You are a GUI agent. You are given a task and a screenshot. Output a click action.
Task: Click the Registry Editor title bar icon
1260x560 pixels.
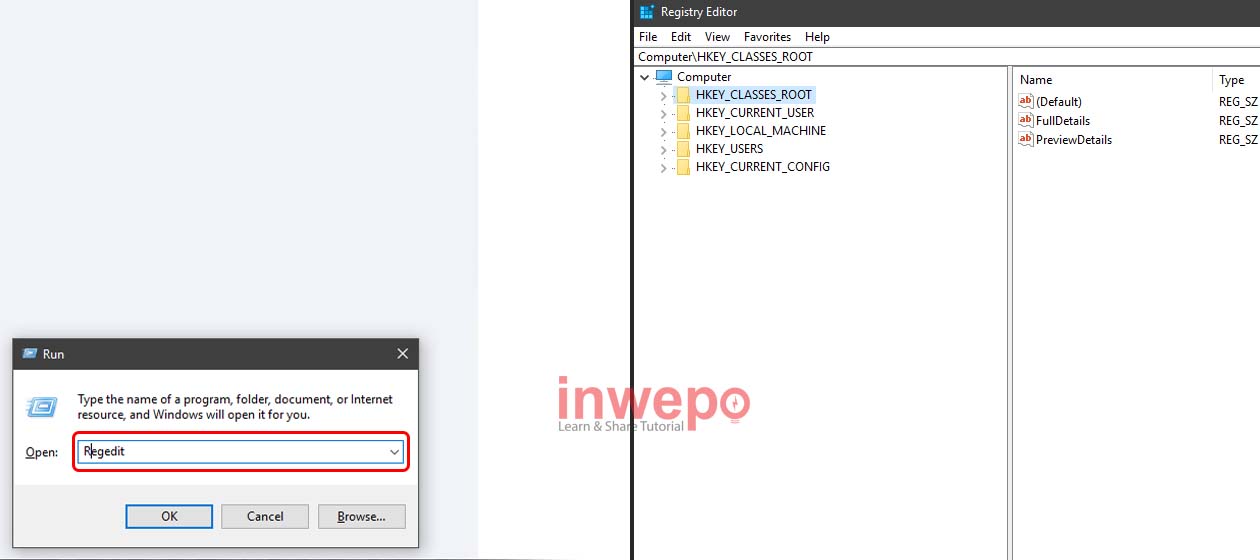tap(647, 12)
